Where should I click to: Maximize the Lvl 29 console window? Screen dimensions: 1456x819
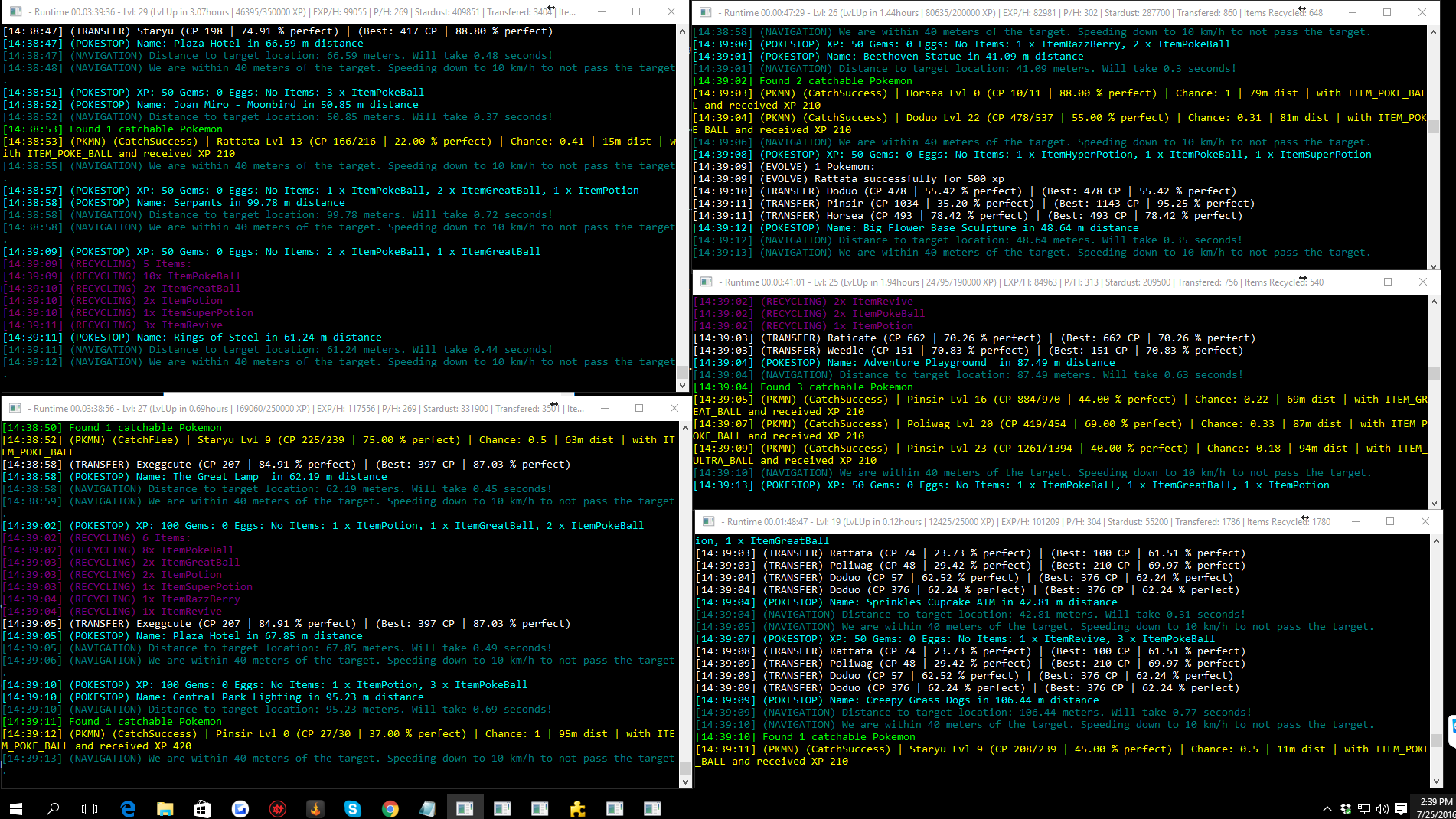(636, 12)
